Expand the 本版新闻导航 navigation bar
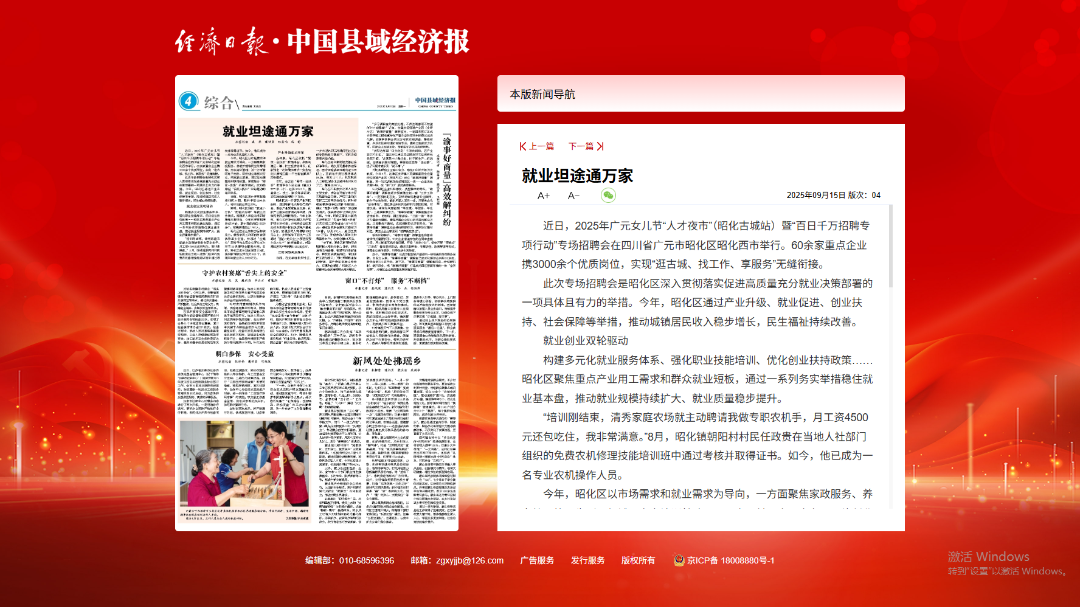The width and height of the screenshot is (1080, 607). click(x=700, y=94)
